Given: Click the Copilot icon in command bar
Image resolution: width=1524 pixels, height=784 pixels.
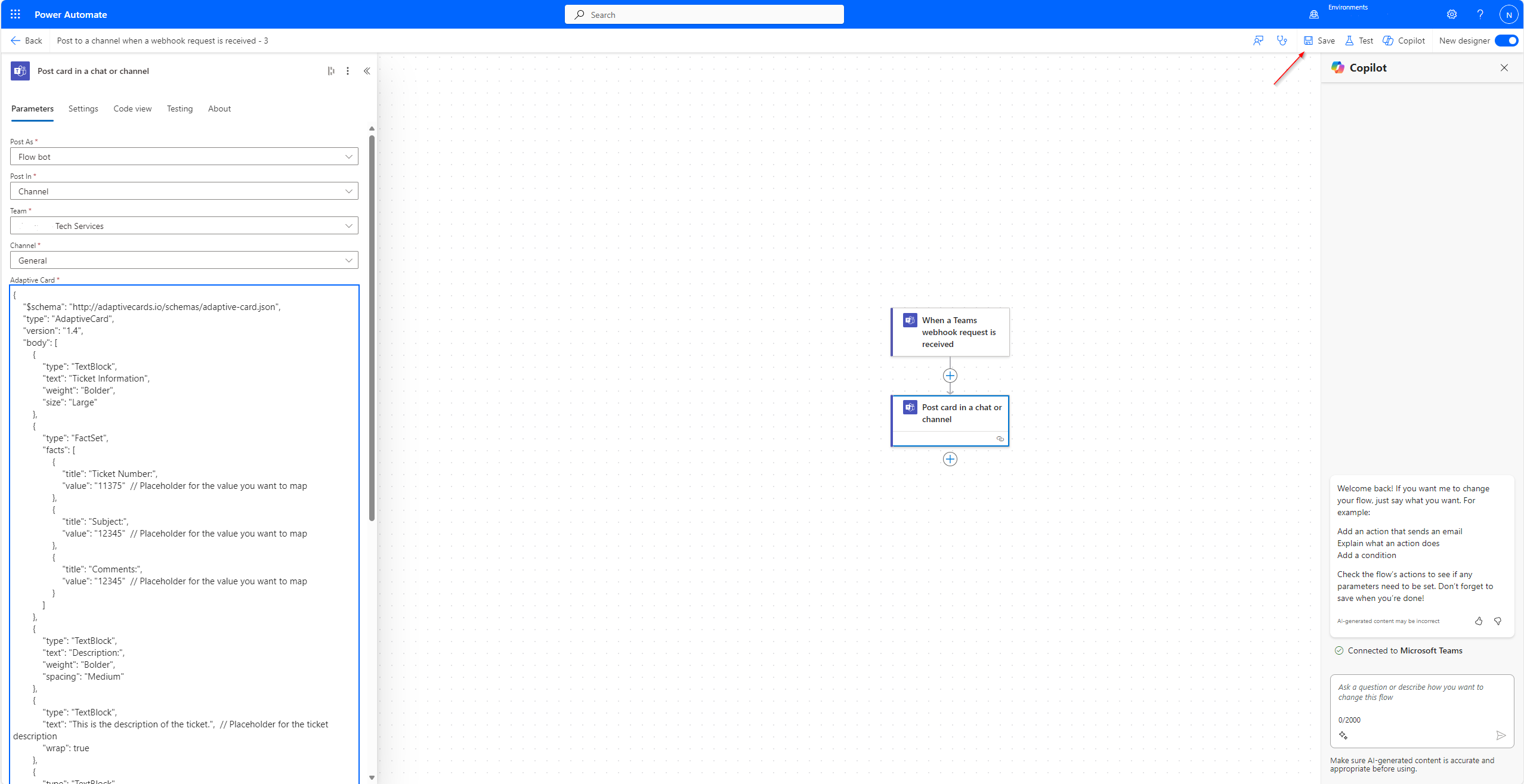Looking at the screenshot, I should coord(1388,41).
